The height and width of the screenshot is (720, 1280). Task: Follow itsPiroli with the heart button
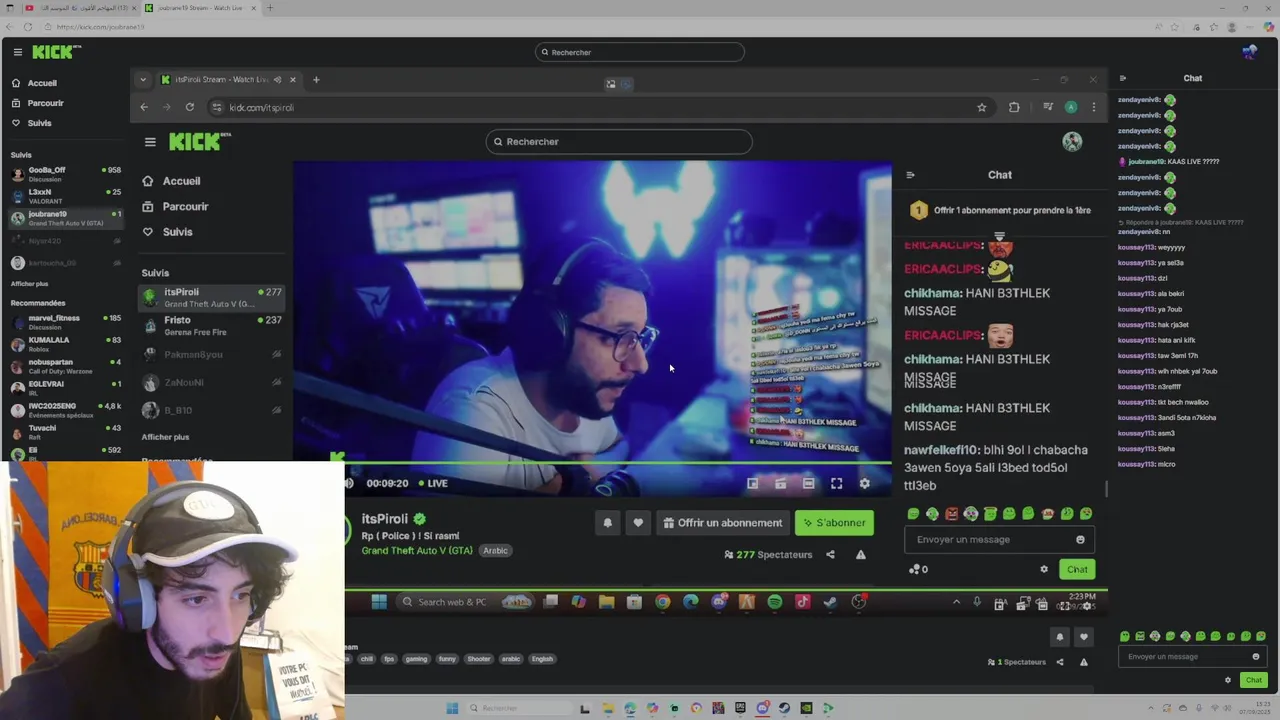pos(638,523)
